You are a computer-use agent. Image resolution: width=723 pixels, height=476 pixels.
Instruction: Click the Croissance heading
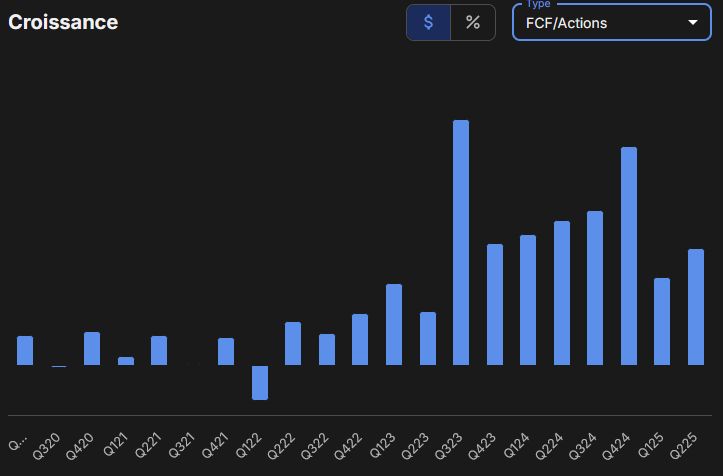(x=63, y=22)
